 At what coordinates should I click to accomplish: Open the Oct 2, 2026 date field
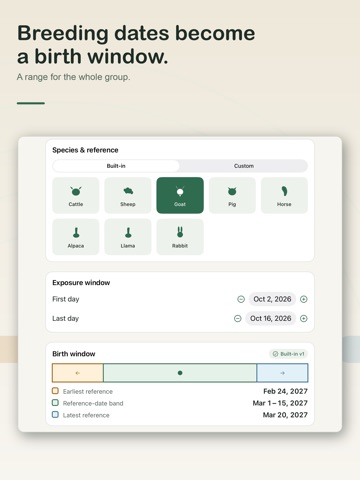click(272, 299)
